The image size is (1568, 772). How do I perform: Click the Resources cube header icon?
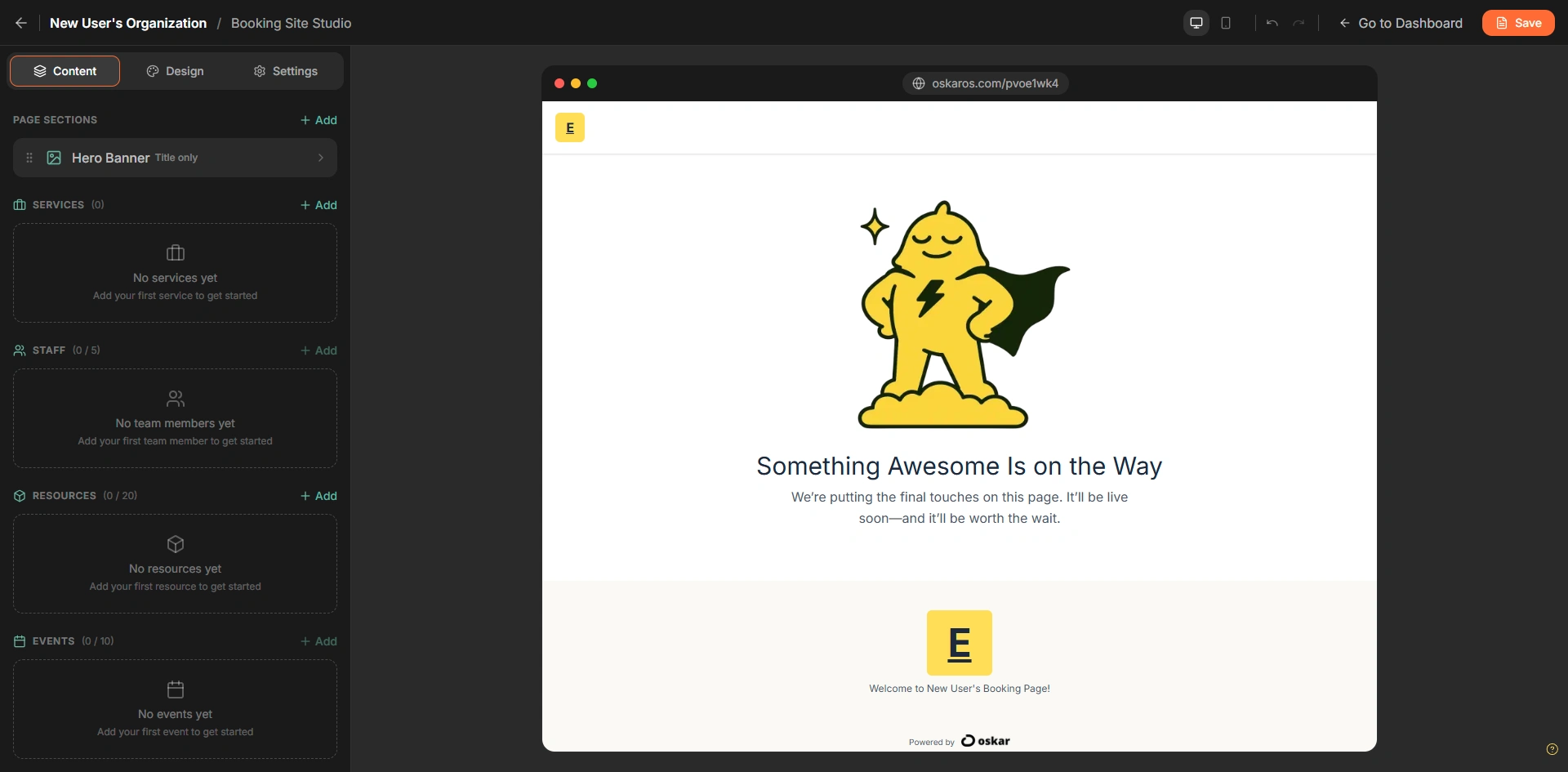click(20, 496)
